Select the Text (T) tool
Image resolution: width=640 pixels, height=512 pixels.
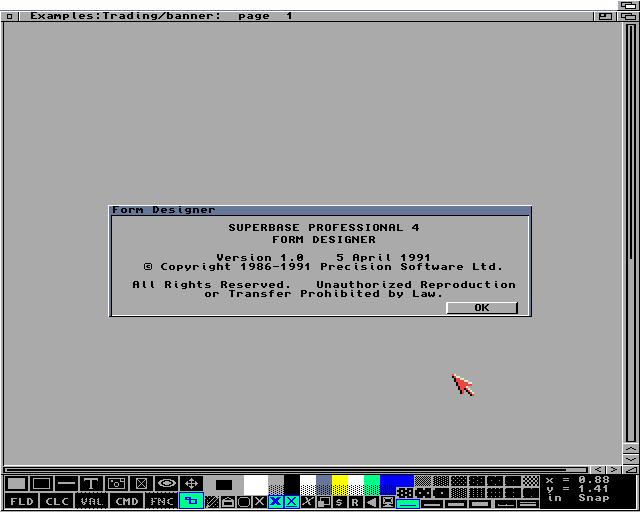[x=91, y=484]
